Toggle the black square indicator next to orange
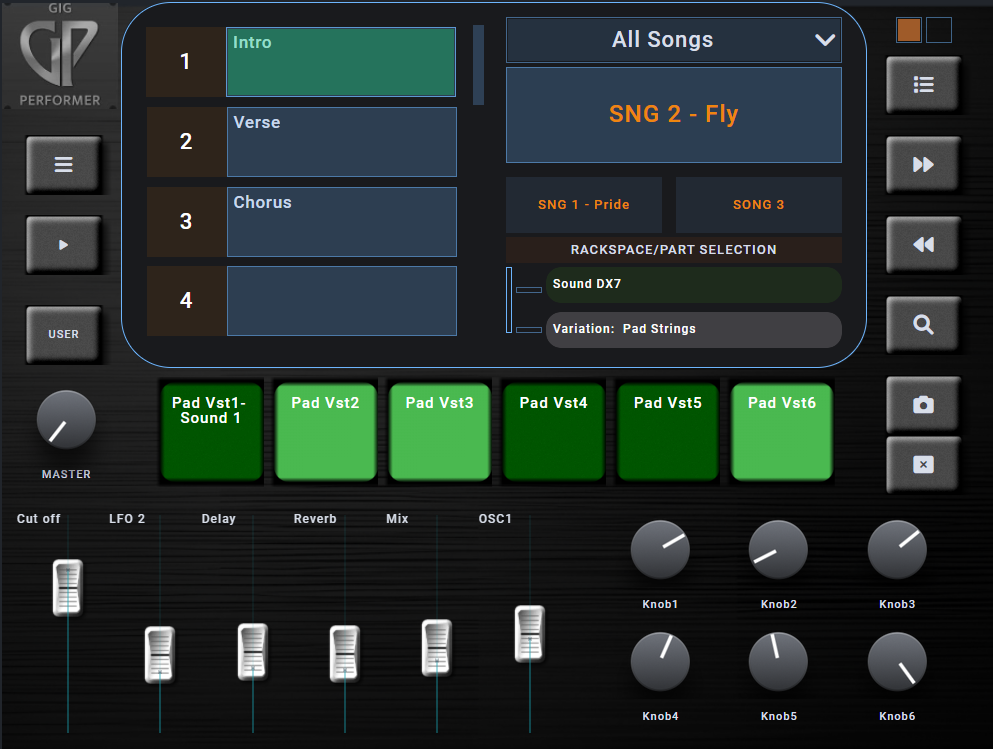993x749 pixels. [938, 30]
